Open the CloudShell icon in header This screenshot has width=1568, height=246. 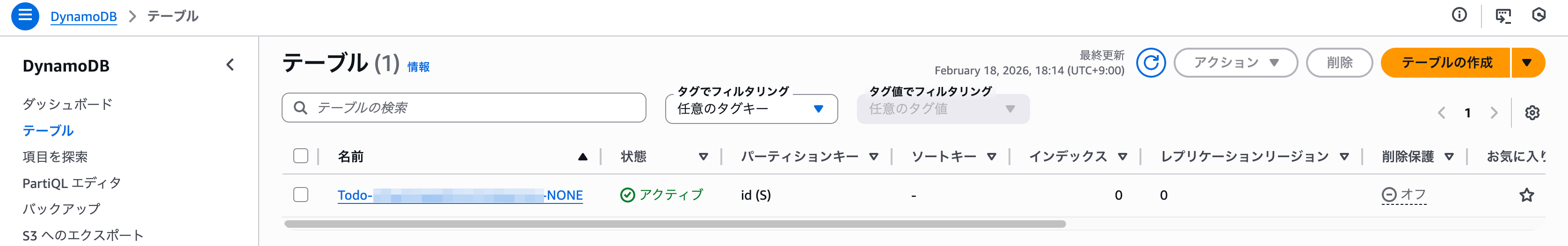click(x=1503, y=16)
